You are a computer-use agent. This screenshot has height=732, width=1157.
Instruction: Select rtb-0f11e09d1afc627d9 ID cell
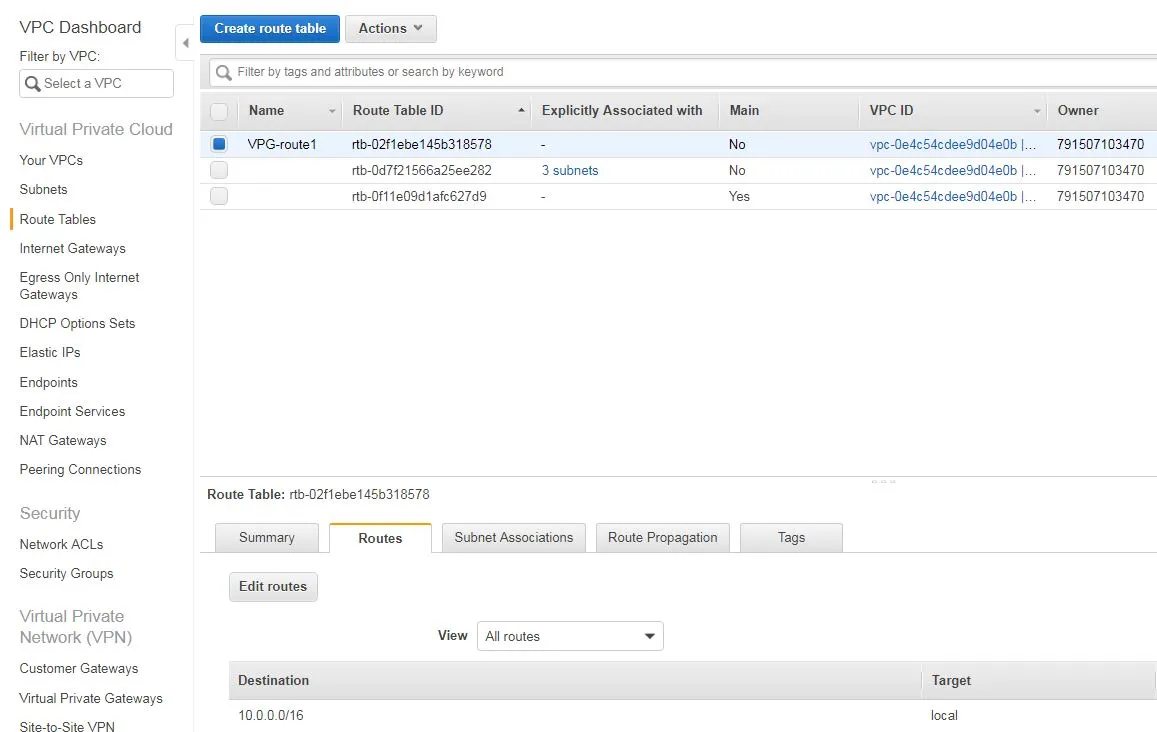(419, 196)
